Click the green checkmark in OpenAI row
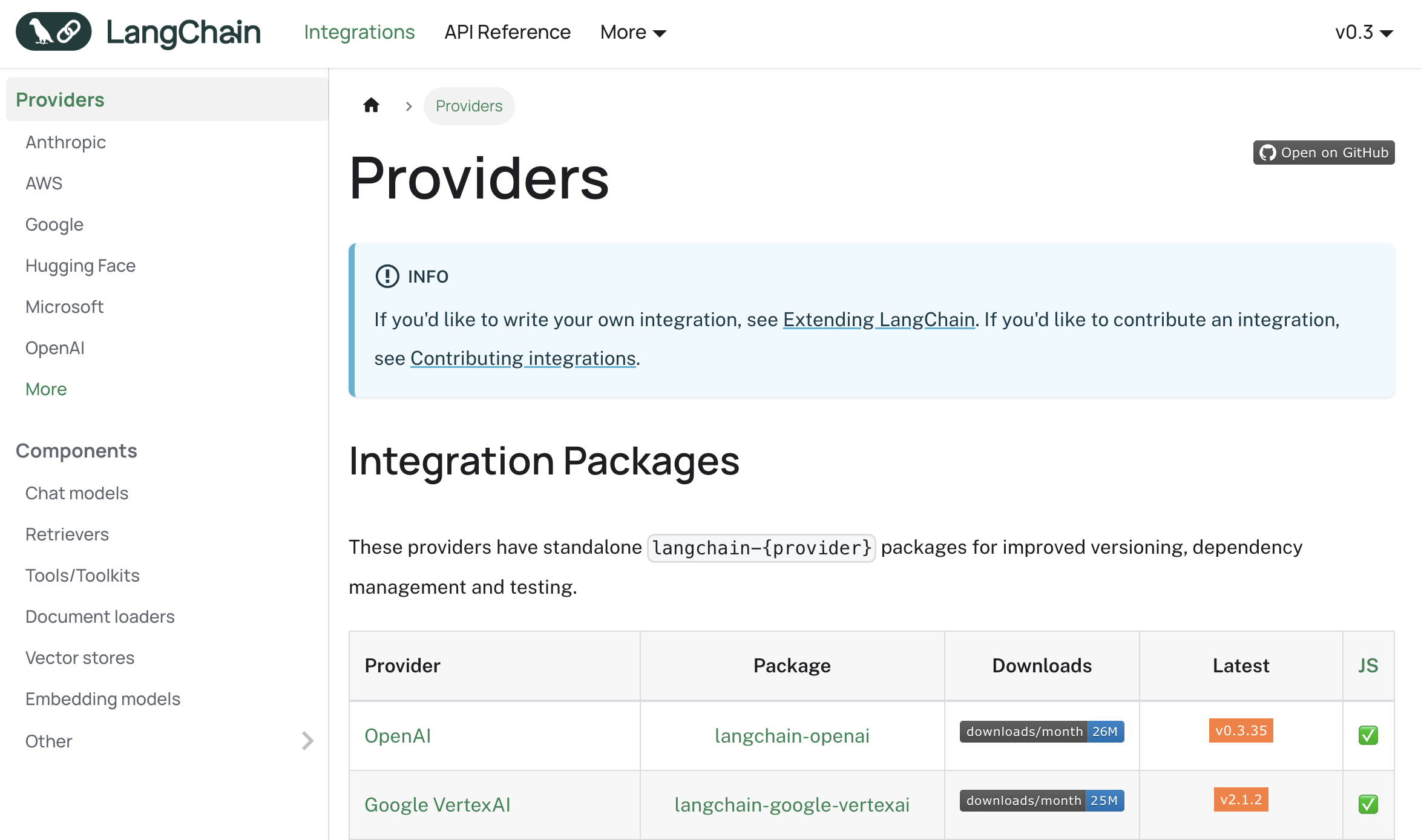This screenshot has width=1421, height=840. coord(1368,735)
